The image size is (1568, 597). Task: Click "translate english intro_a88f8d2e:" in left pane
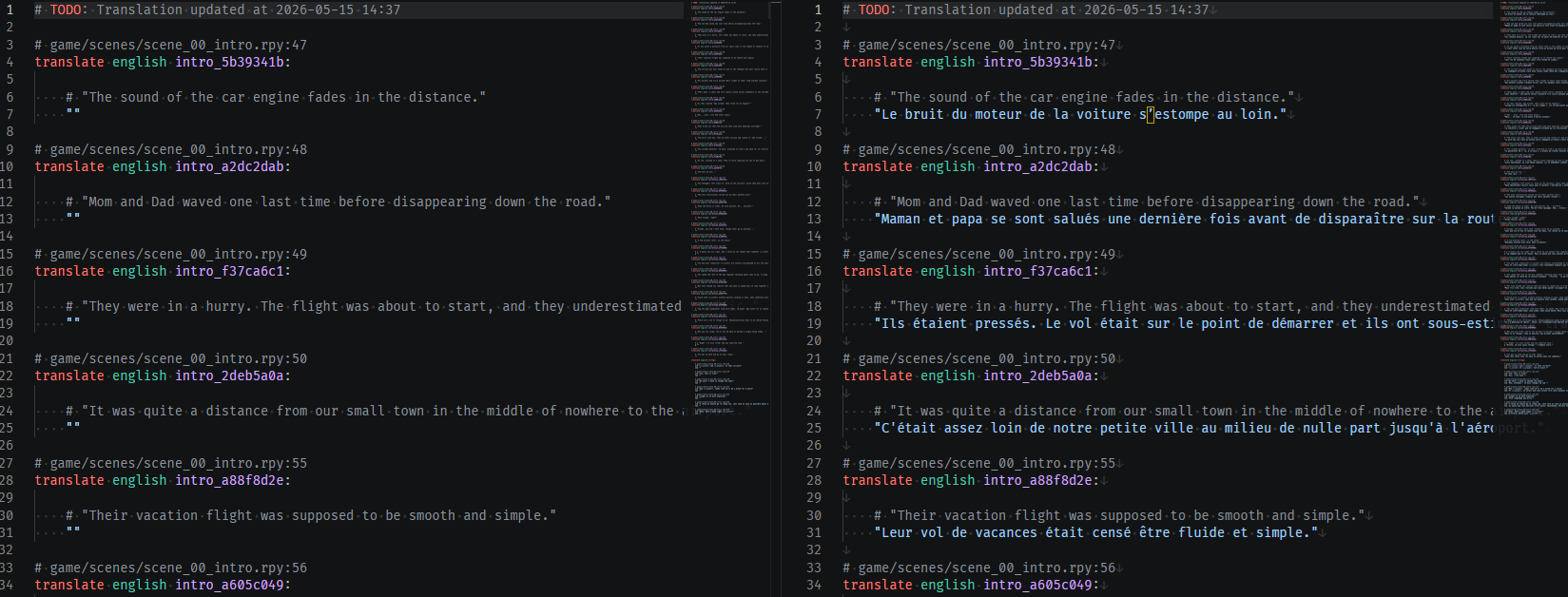point(163,480)
